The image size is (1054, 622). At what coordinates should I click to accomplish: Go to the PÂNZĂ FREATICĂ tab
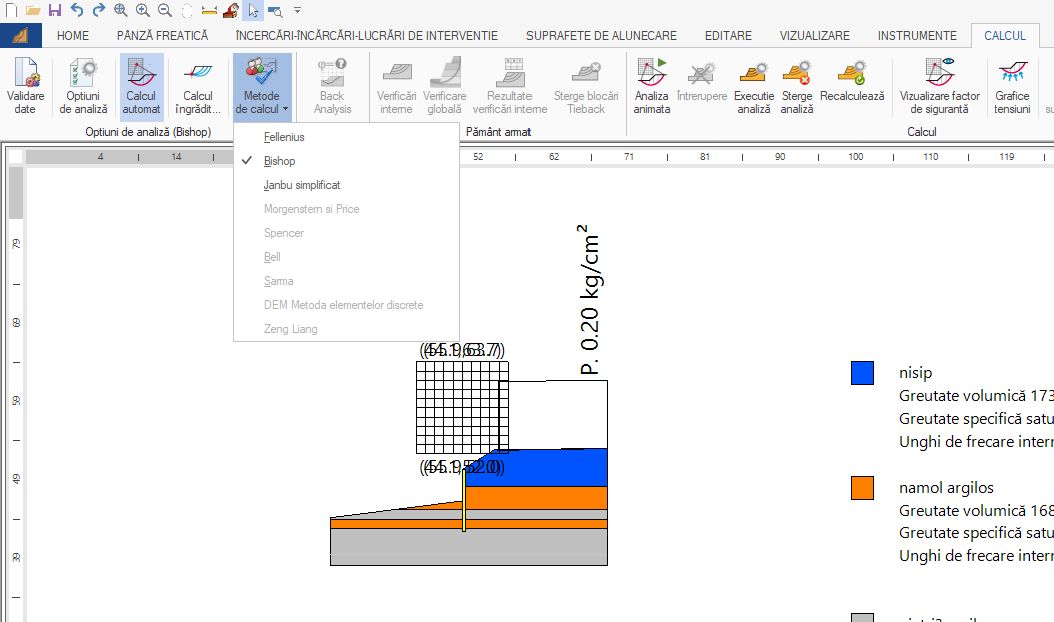(162, 36)
